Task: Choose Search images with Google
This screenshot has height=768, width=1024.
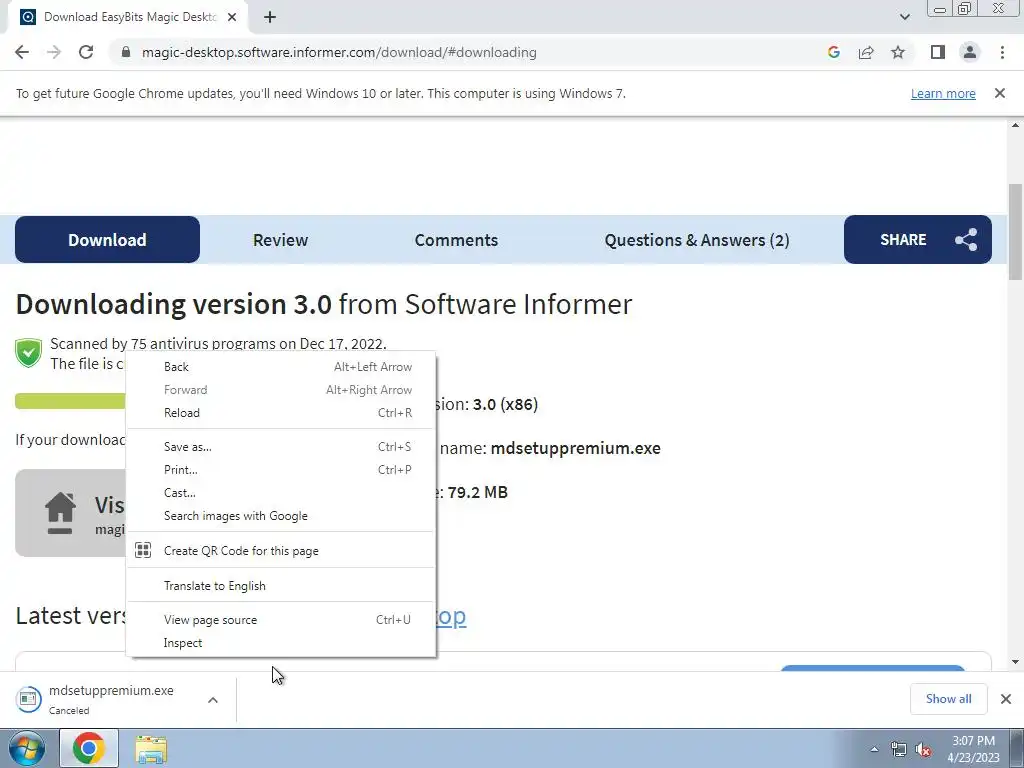Action: pos(281,516)
